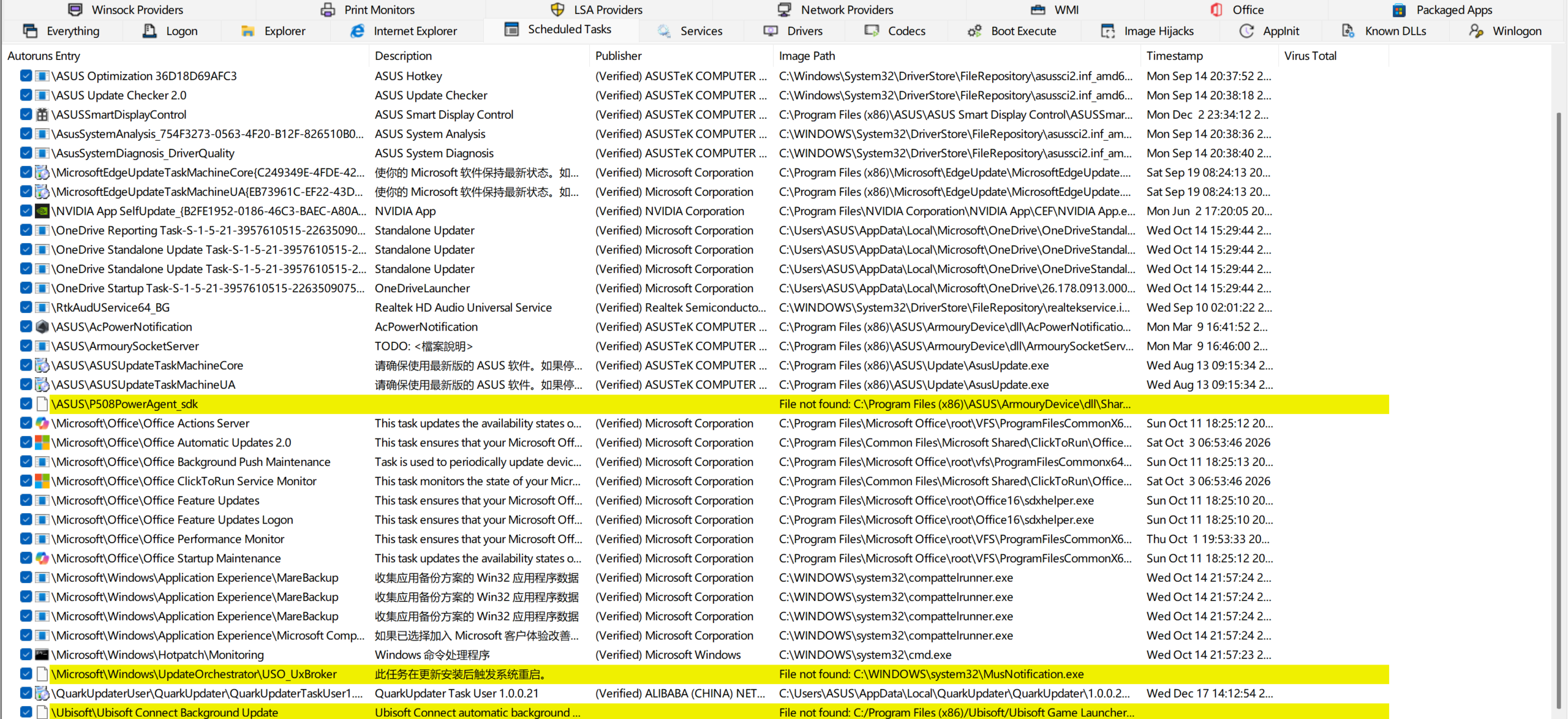Disable the ASUSSmartDisplayControl entry checkbox
This screenshot has width=1568, height=719.
tap(26, 115)
